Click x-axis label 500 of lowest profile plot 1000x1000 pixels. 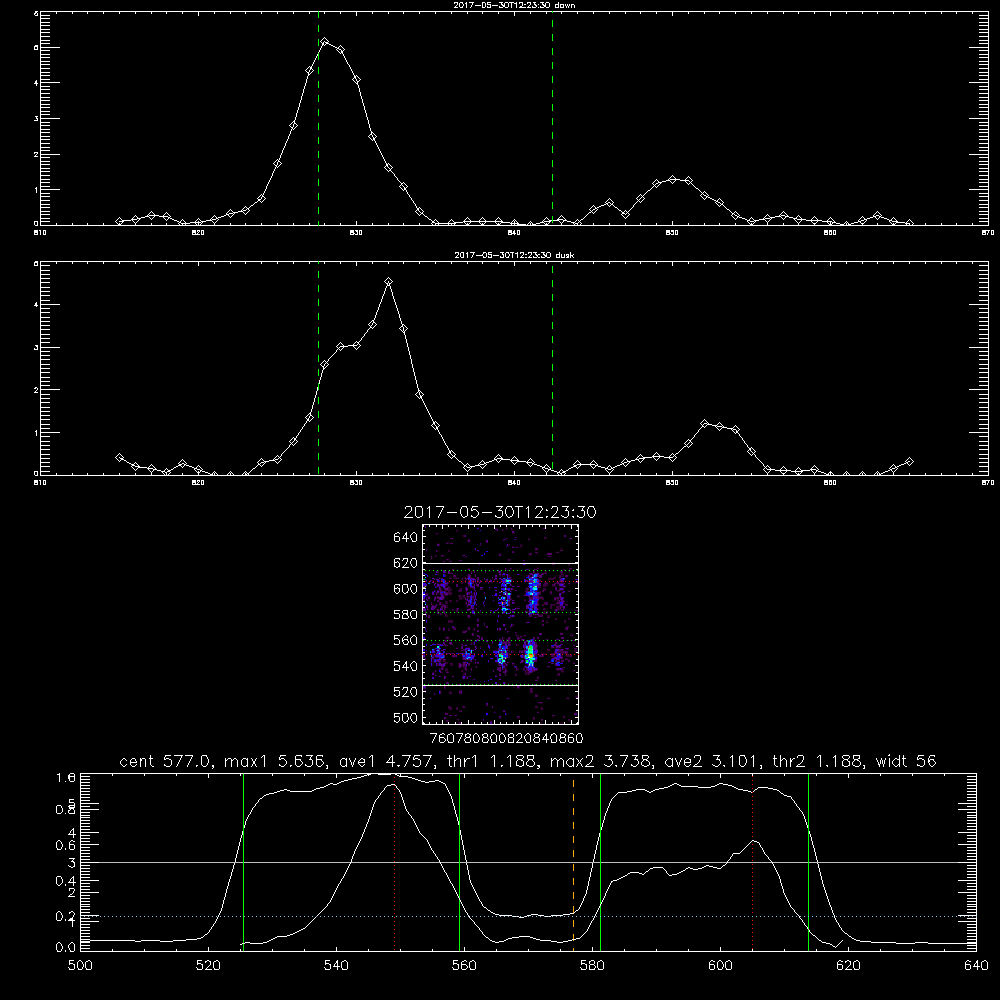80,966
